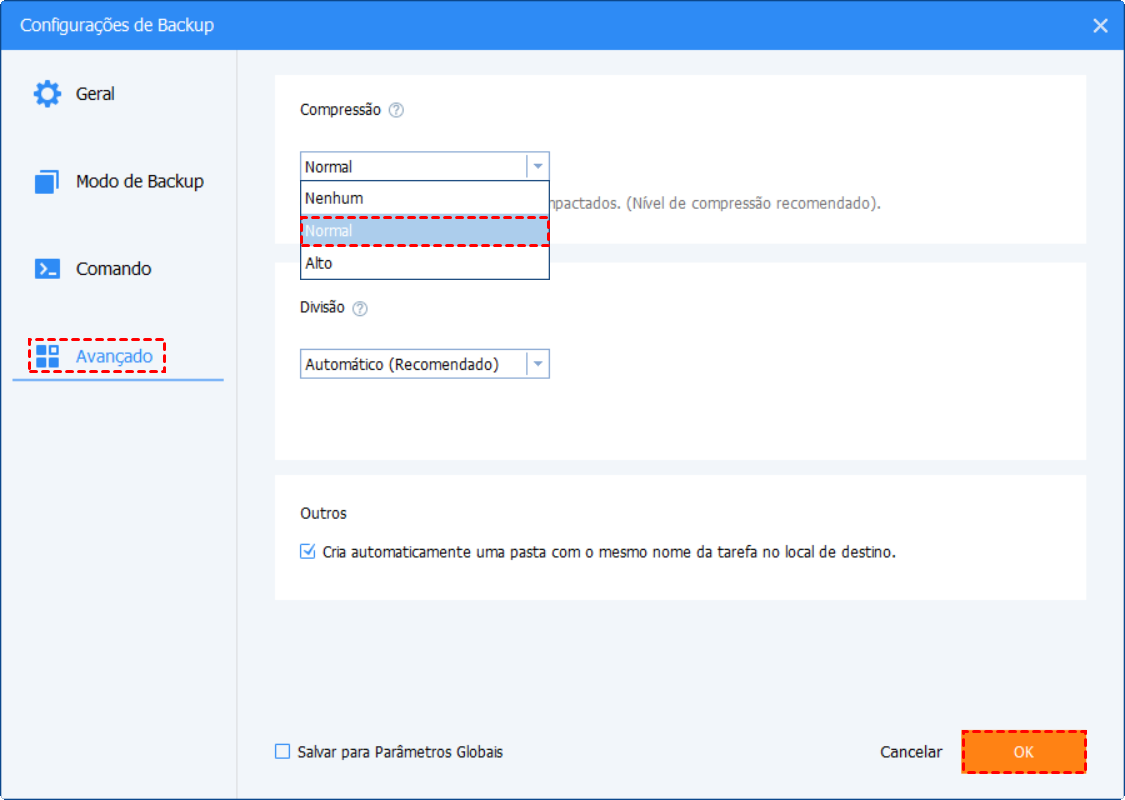Open the Divisão help question mark
The height and width of the screenshot is (800, 1125).
[x=360, y=308]
